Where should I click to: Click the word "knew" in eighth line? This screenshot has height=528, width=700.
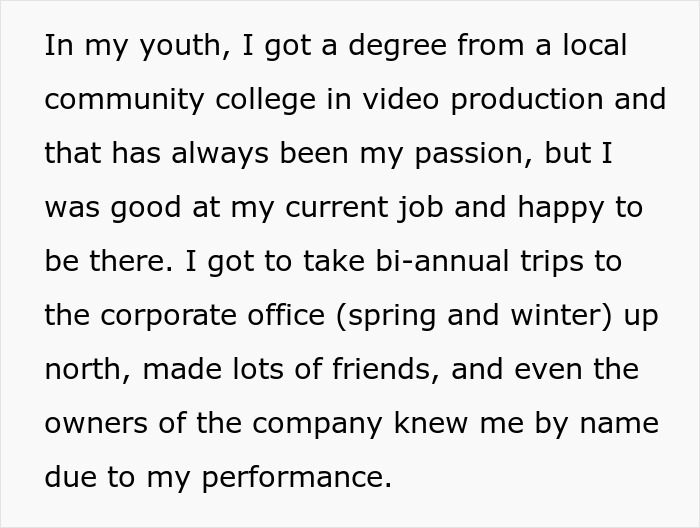coord(431,423)
